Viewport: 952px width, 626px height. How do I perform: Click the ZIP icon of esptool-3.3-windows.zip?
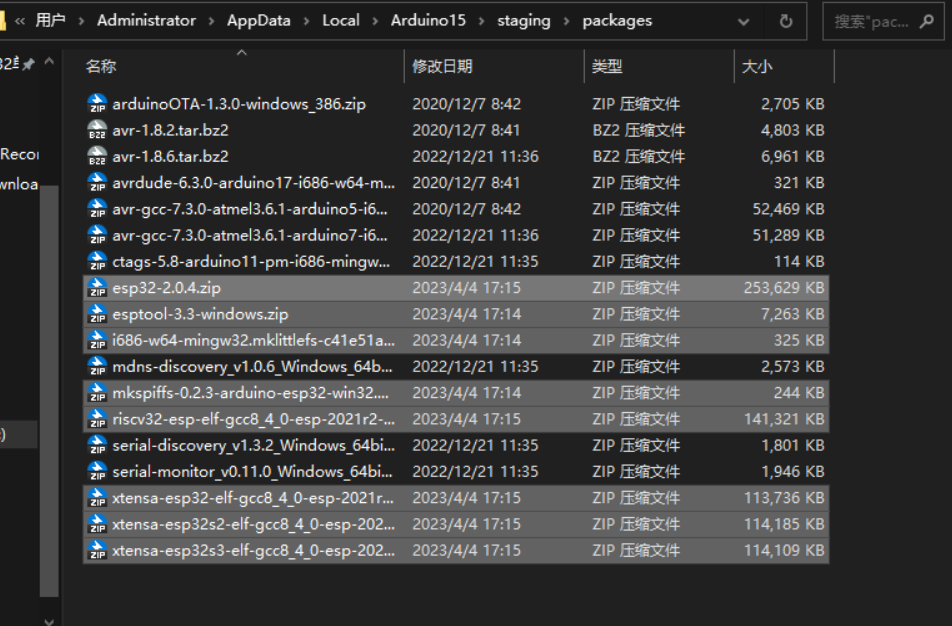(97, 314)
